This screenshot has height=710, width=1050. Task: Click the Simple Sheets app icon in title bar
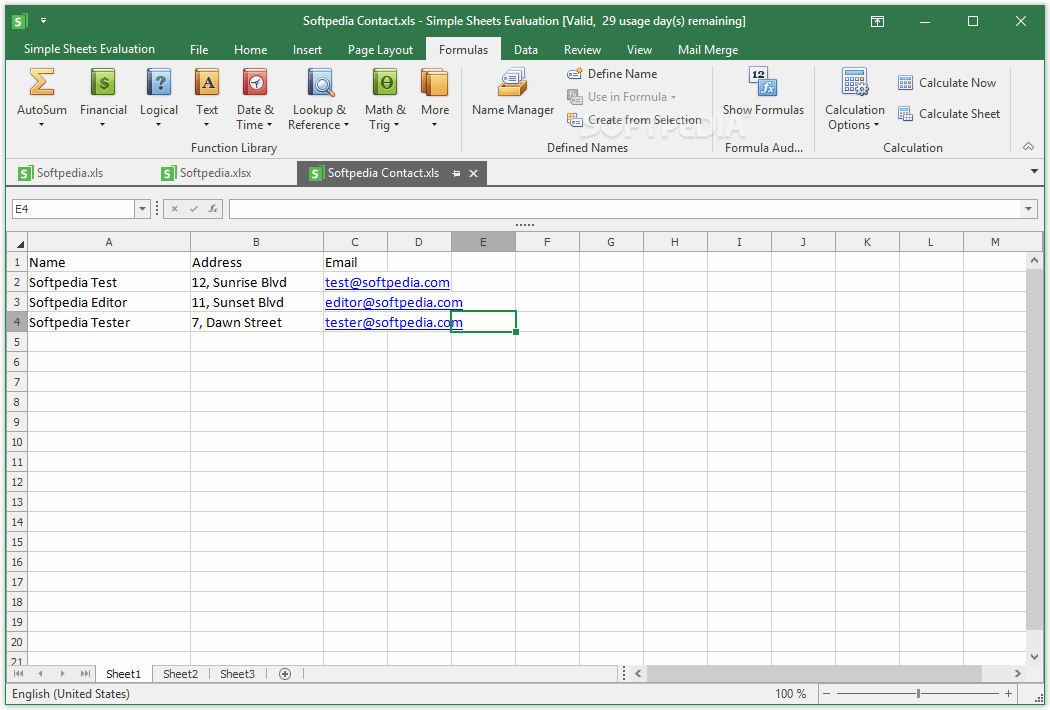pos(19,21)
